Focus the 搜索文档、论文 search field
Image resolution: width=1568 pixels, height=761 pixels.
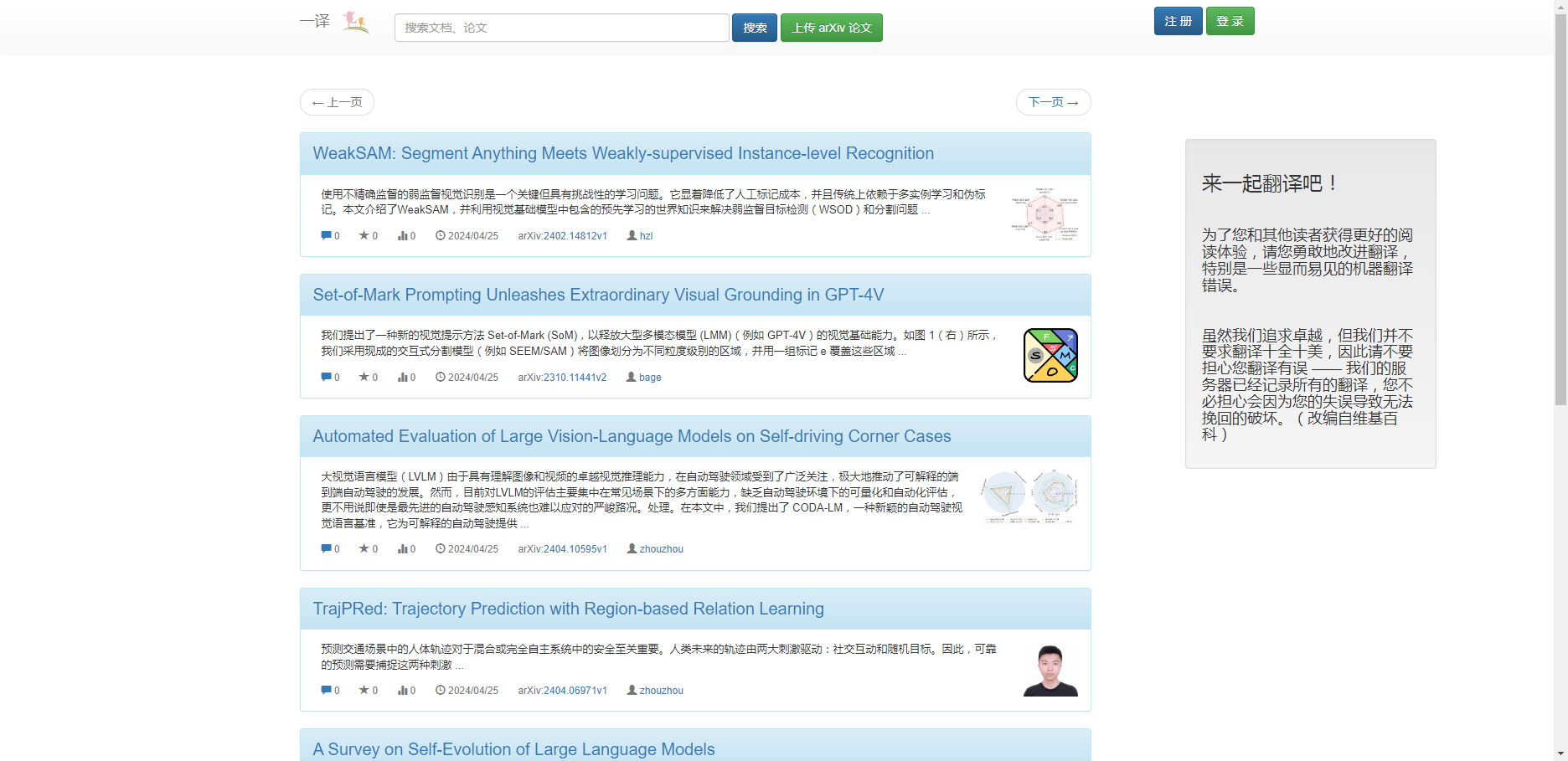pyautogui.click(x=561, y=28)
